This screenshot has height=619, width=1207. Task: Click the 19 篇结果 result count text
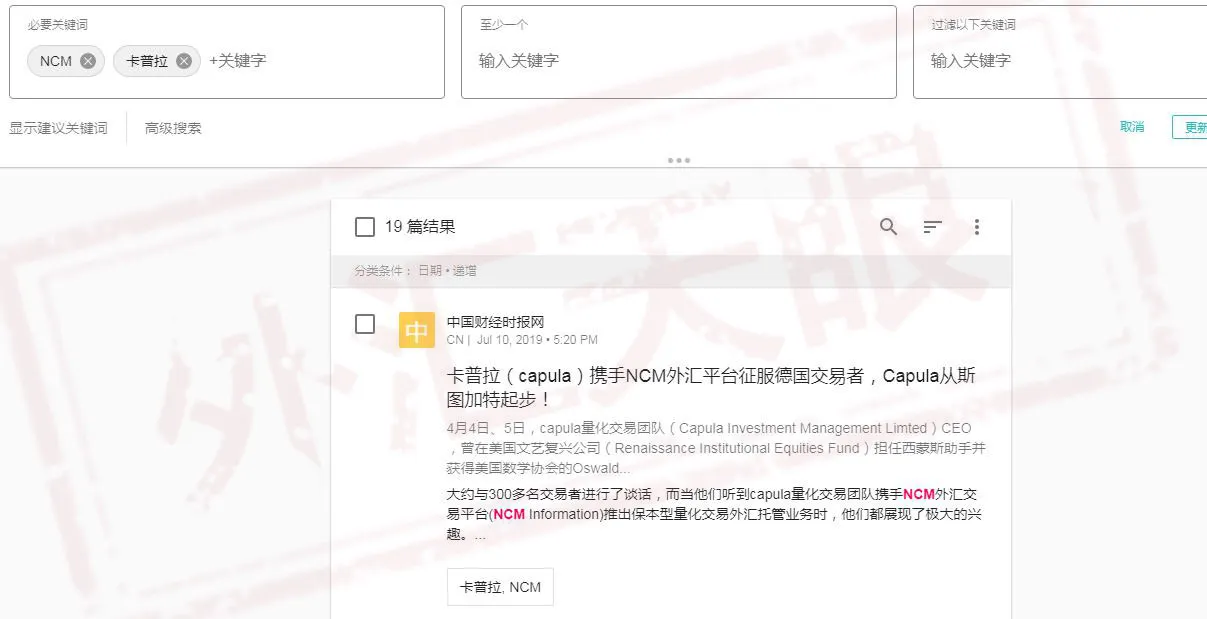click(420, 227)
